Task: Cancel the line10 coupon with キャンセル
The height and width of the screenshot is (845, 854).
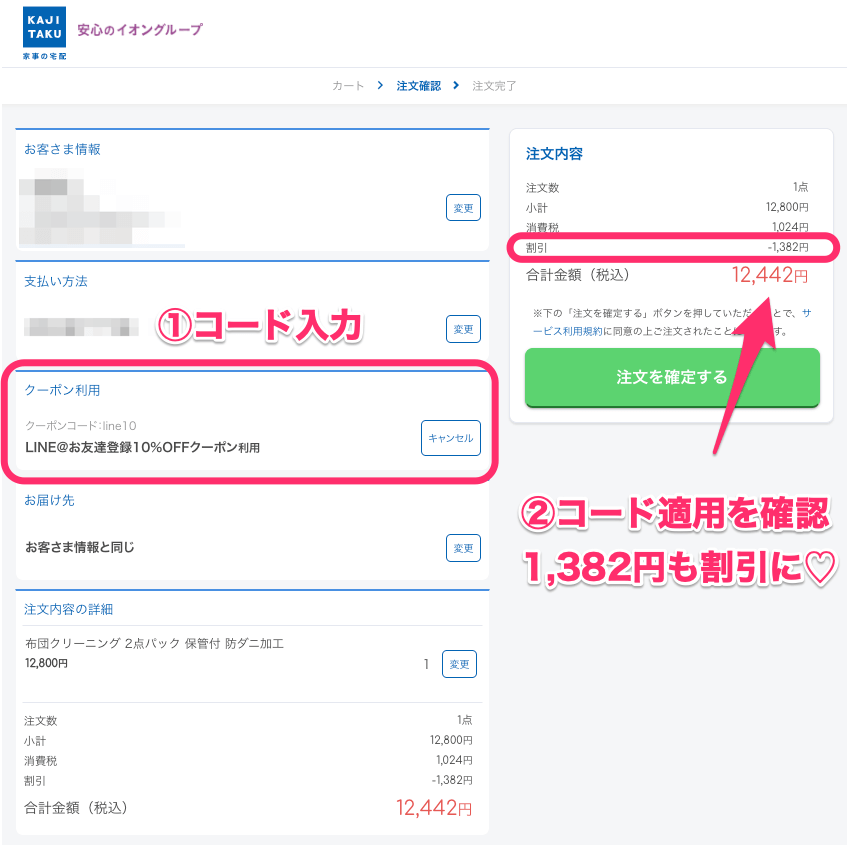Action: click(451, 438)
